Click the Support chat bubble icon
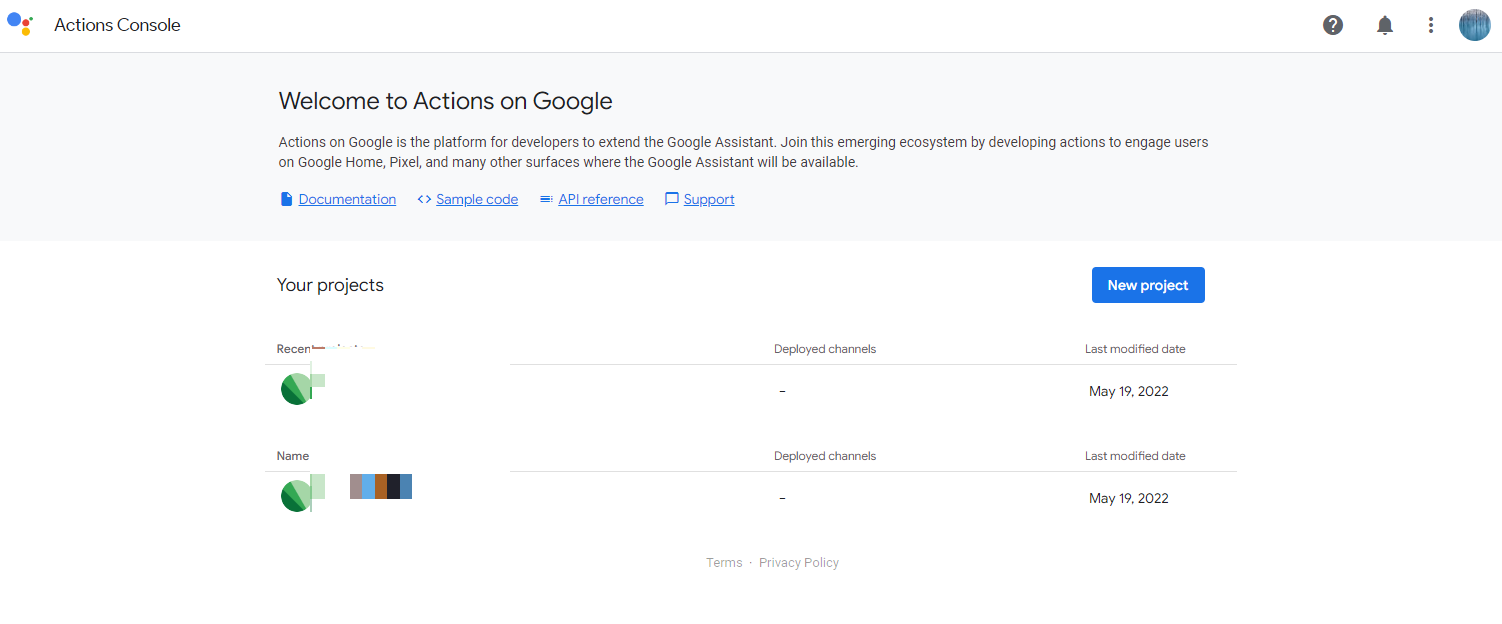Screen dimensions: 1502x624 (672, 199)
